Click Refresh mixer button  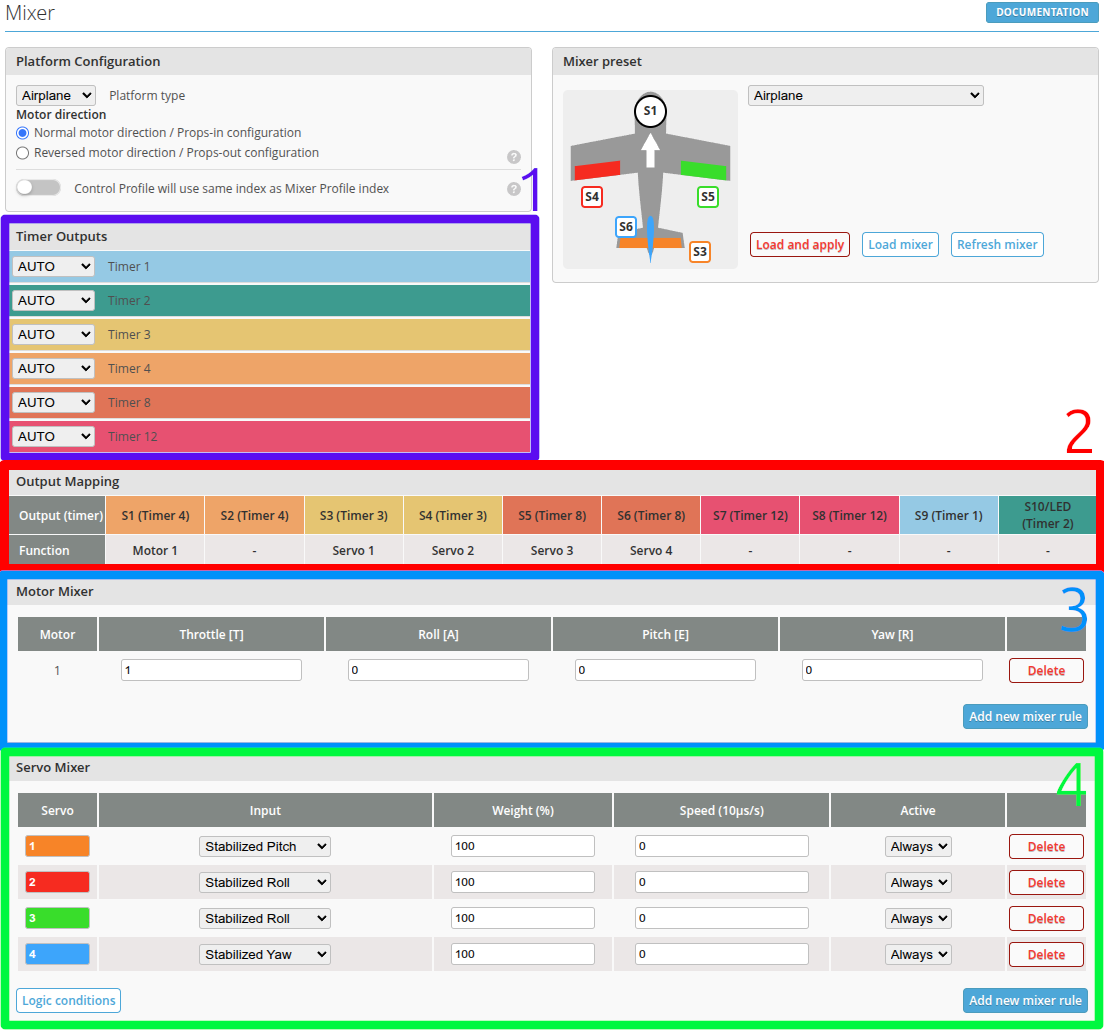[x=997, y=245]
